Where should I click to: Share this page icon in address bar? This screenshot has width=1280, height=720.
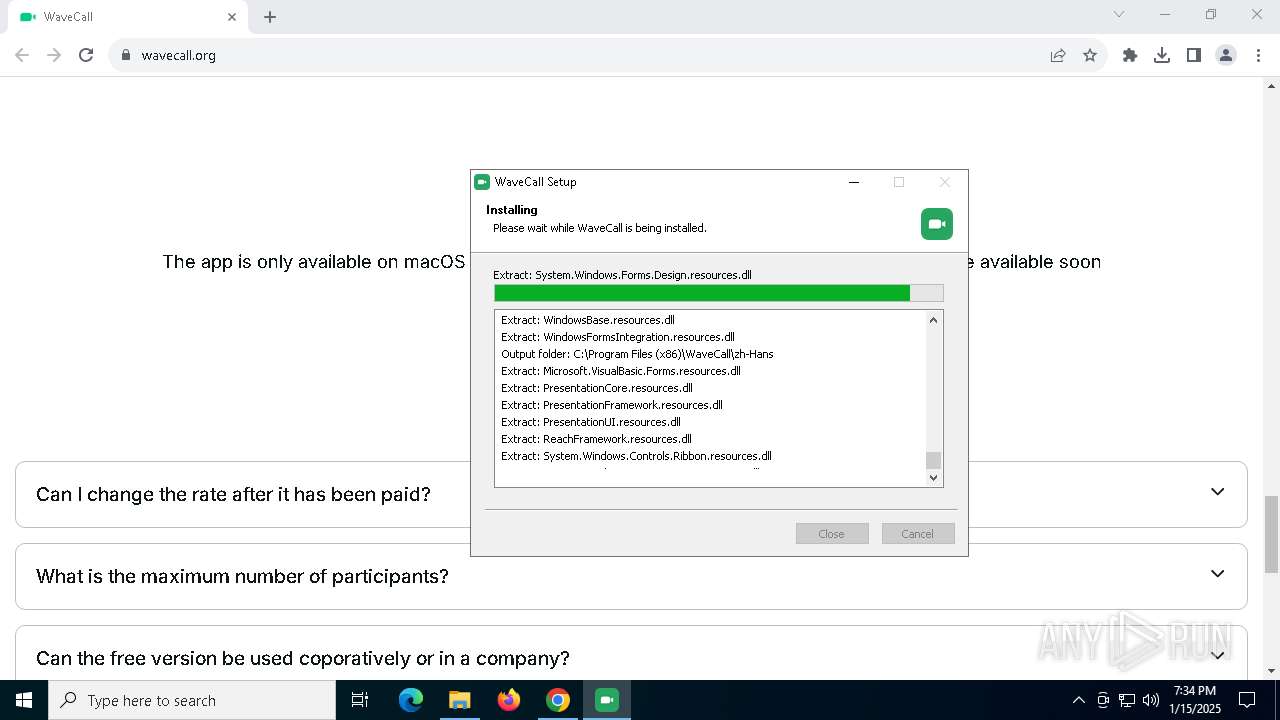1058,55
